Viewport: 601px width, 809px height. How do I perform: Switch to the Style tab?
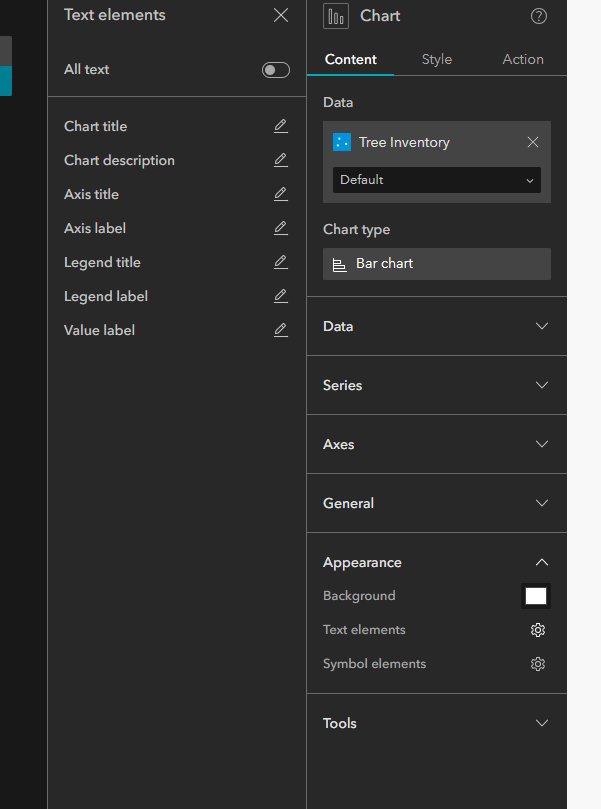(x=437, y=59)
